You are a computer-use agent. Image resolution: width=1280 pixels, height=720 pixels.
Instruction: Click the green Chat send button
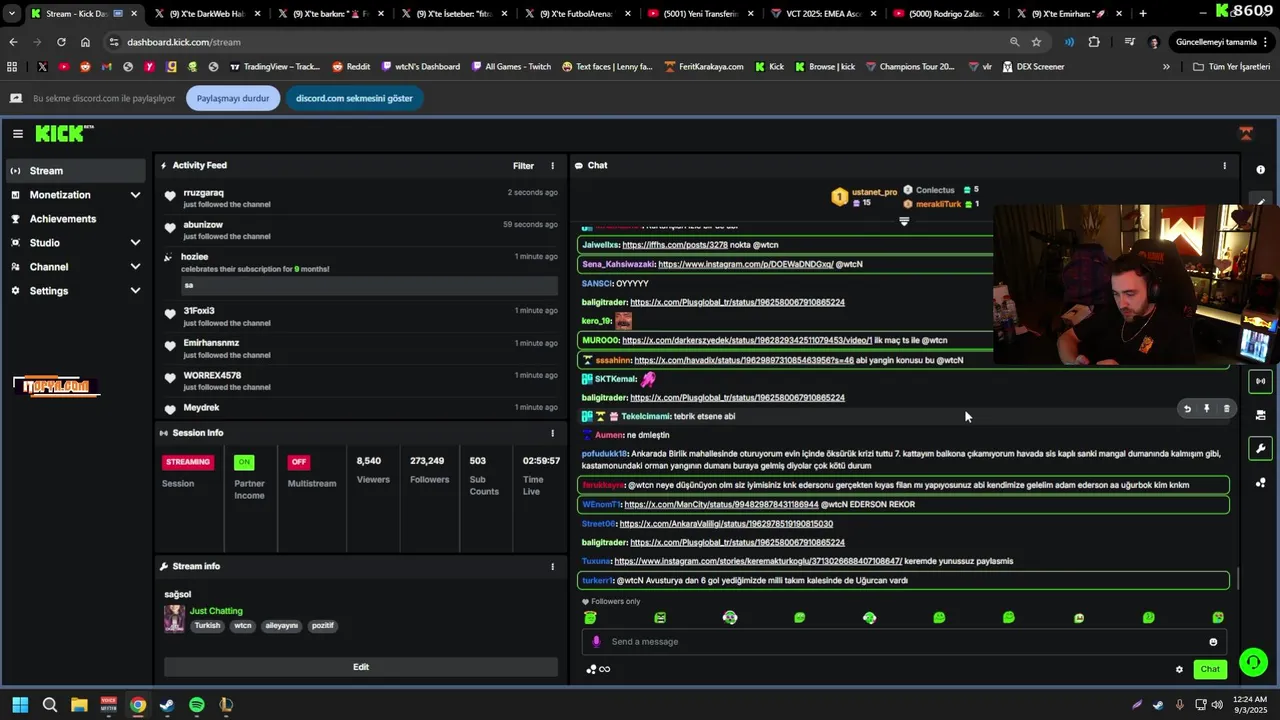point(1210,670)
